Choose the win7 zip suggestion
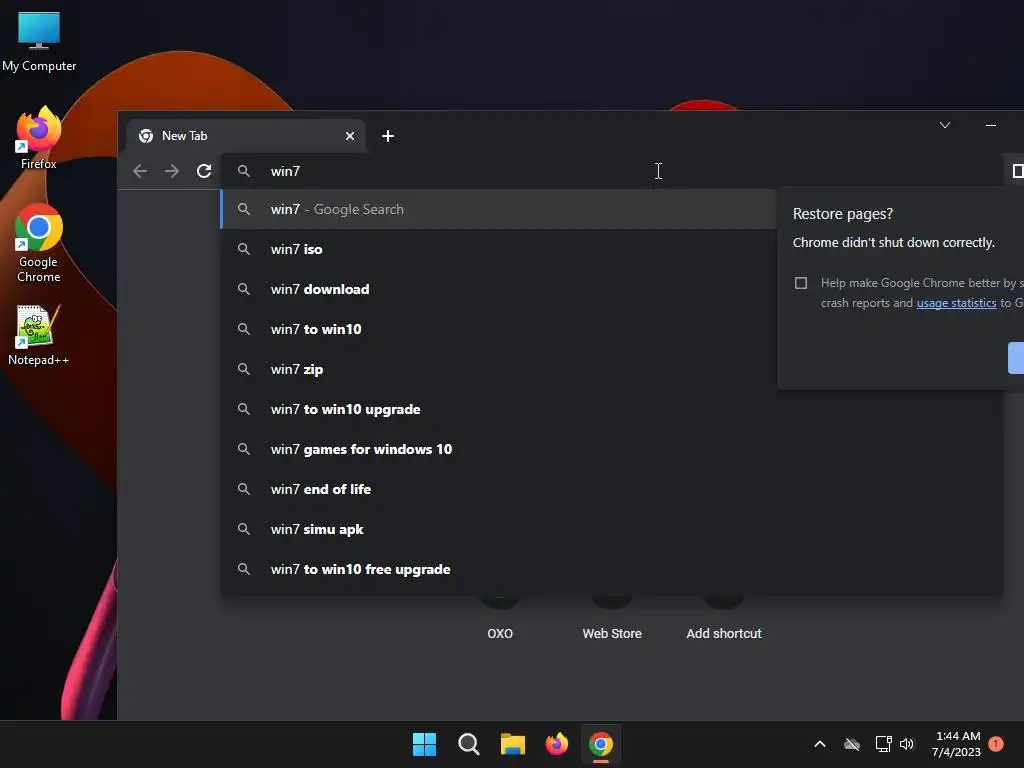Screen dimensions: 1024x768 coord(499,369)
